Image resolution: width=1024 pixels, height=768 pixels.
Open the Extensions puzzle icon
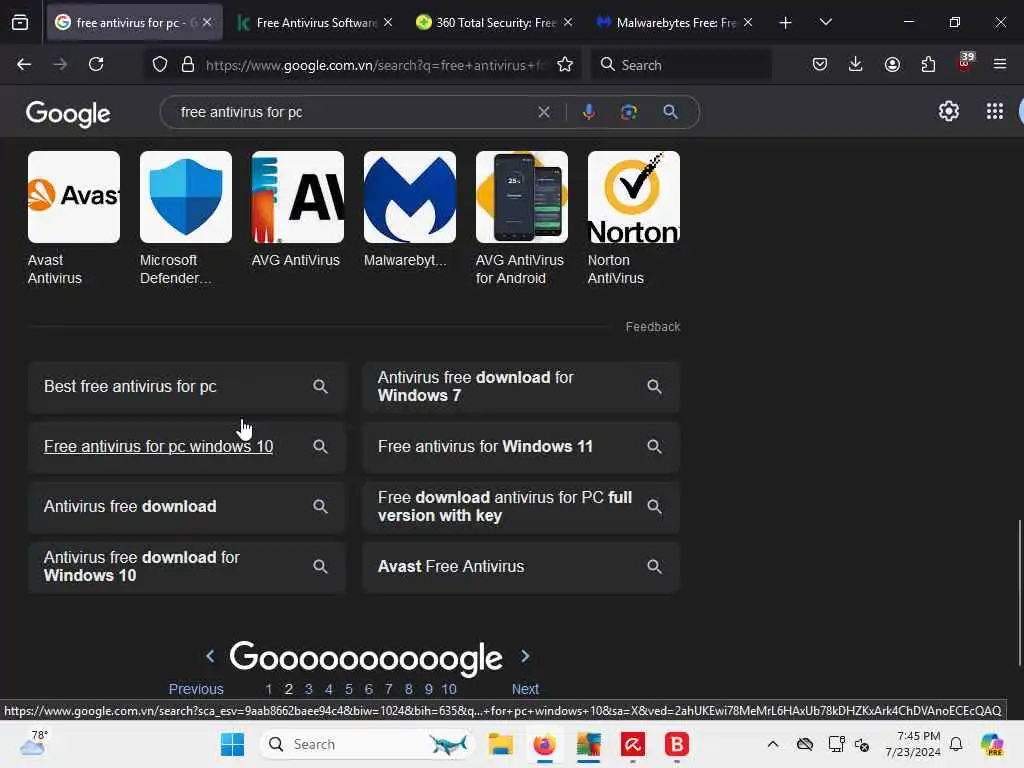click(x=928, y=64)
